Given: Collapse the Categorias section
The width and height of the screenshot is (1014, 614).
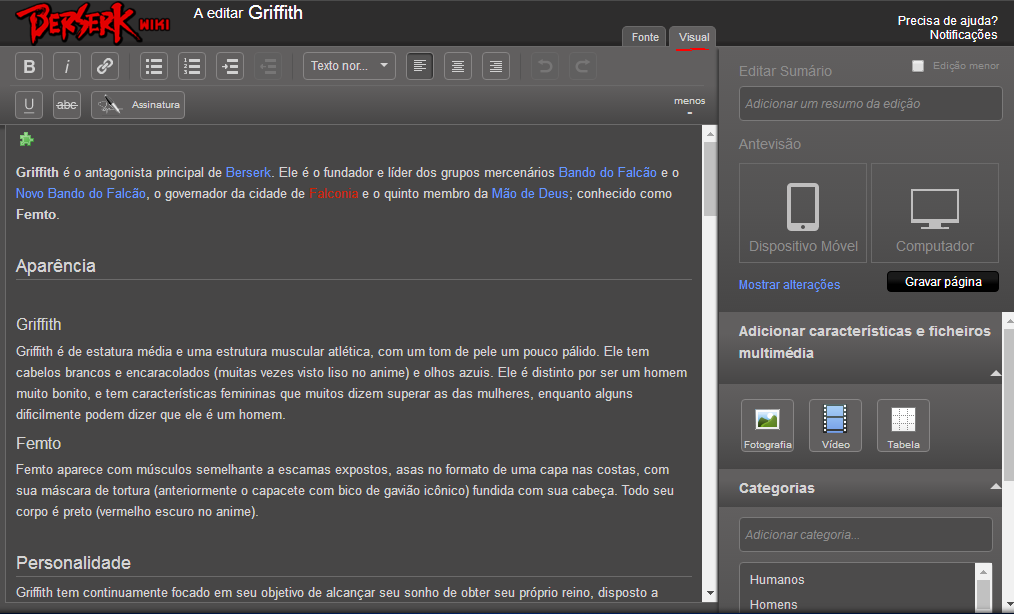Looking at the screenshot, I should click(996, 487).
